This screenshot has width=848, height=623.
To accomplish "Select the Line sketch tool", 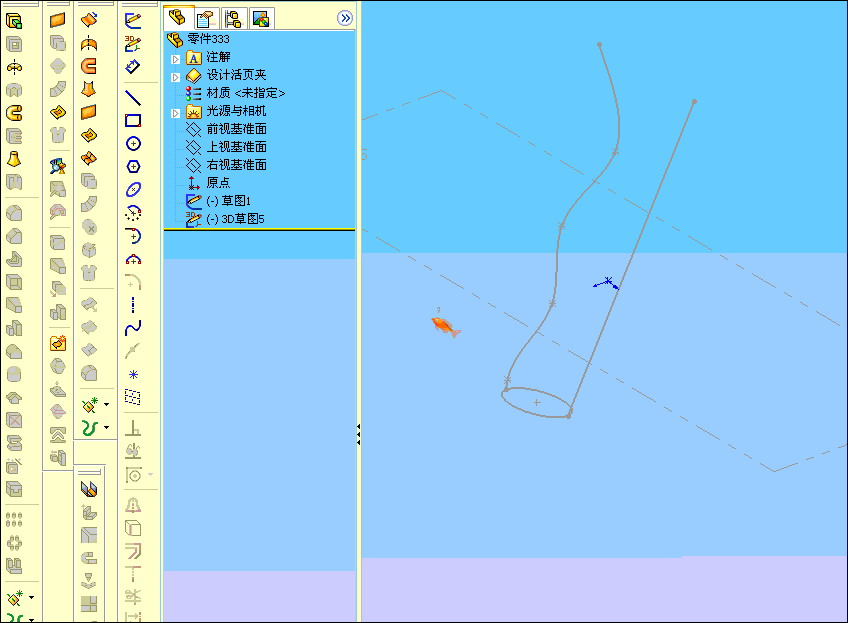I will [133, 98].
